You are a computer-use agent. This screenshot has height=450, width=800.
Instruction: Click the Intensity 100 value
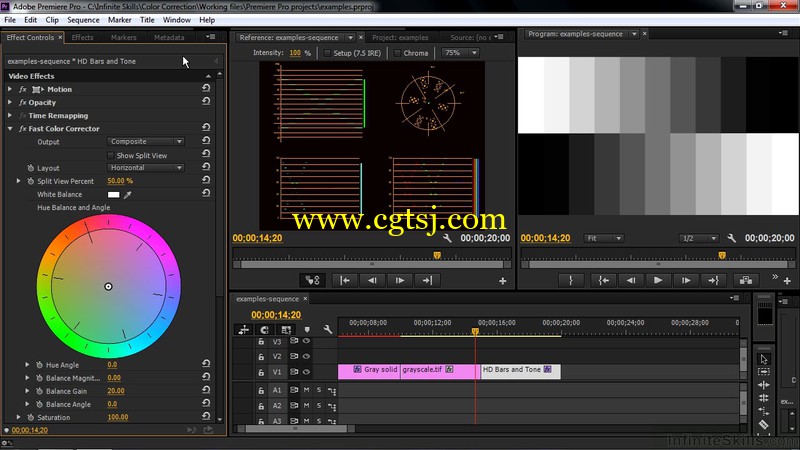tap(295, 53)
